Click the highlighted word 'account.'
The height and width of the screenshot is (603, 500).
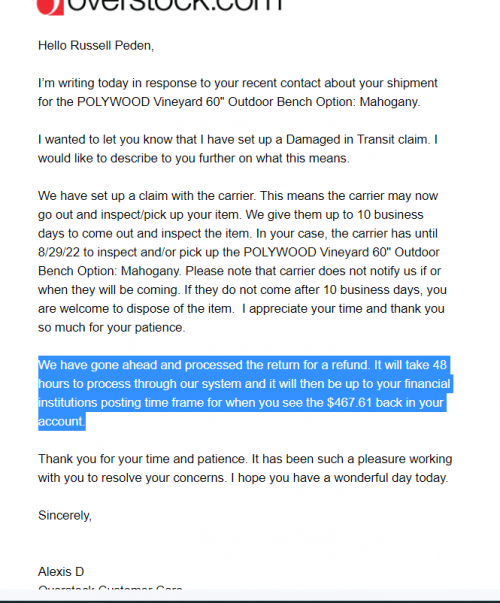click(62, 421)
